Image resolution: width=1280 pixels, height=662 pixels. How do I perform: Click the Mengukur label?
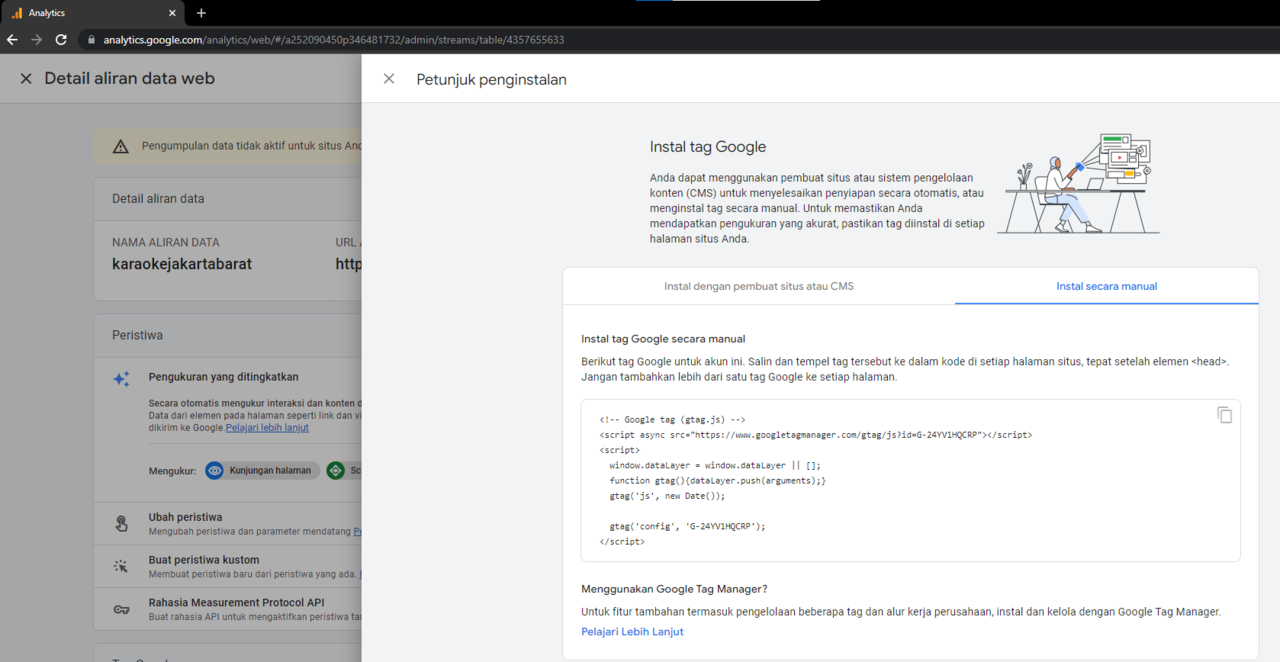point(172,470)
